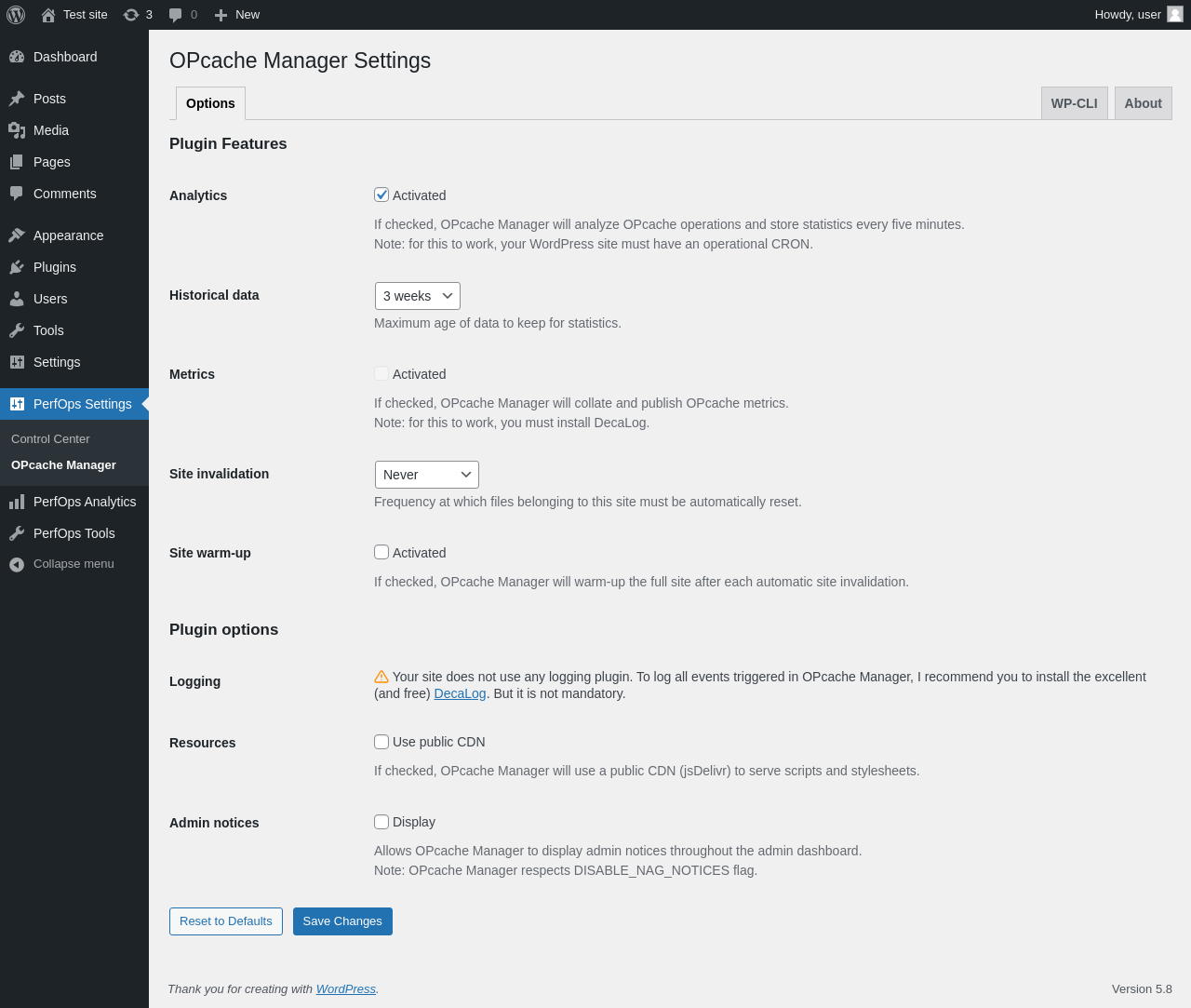Click the WordPress logo icon
The height and width of the screenshot is (1008, 1191).
tap(16, 15)
